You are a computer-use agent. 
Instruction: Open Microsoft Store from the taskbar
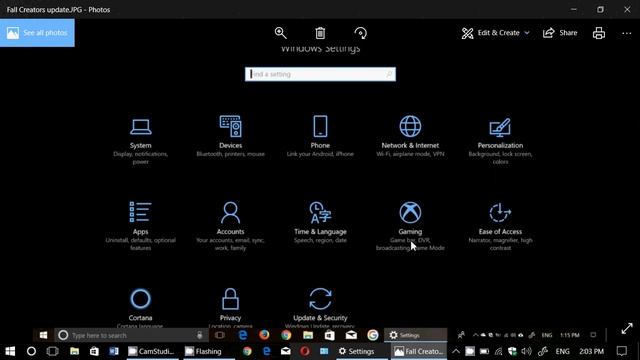[94, 351]
